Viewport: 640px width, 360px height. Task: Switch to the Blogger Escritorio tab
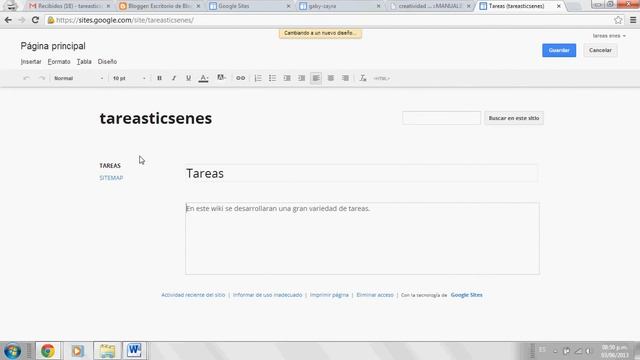(x=159, y=6)
